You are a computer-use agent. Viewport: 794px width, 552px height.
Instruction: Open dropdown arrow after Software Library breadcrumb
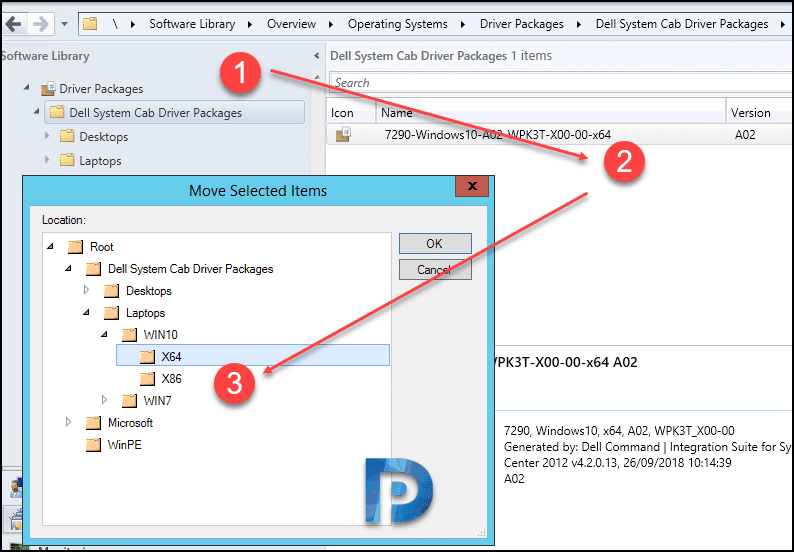click(250, 24)
